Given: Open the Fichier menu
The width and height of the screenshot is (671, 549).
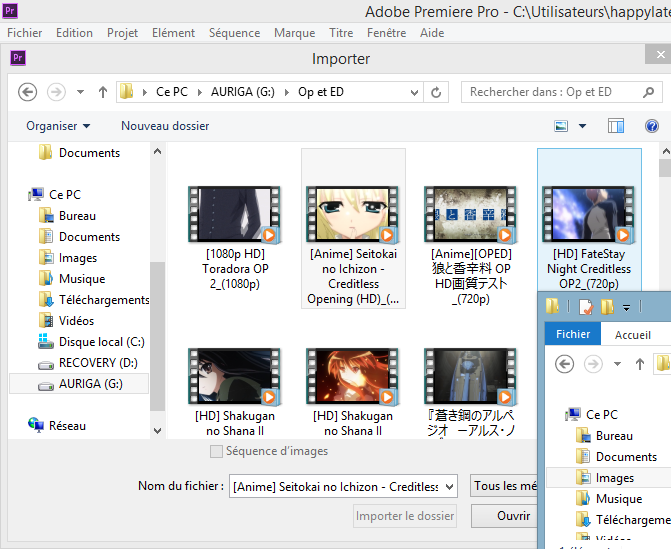Looking at the screenshot, I should [x=24, y=33].
